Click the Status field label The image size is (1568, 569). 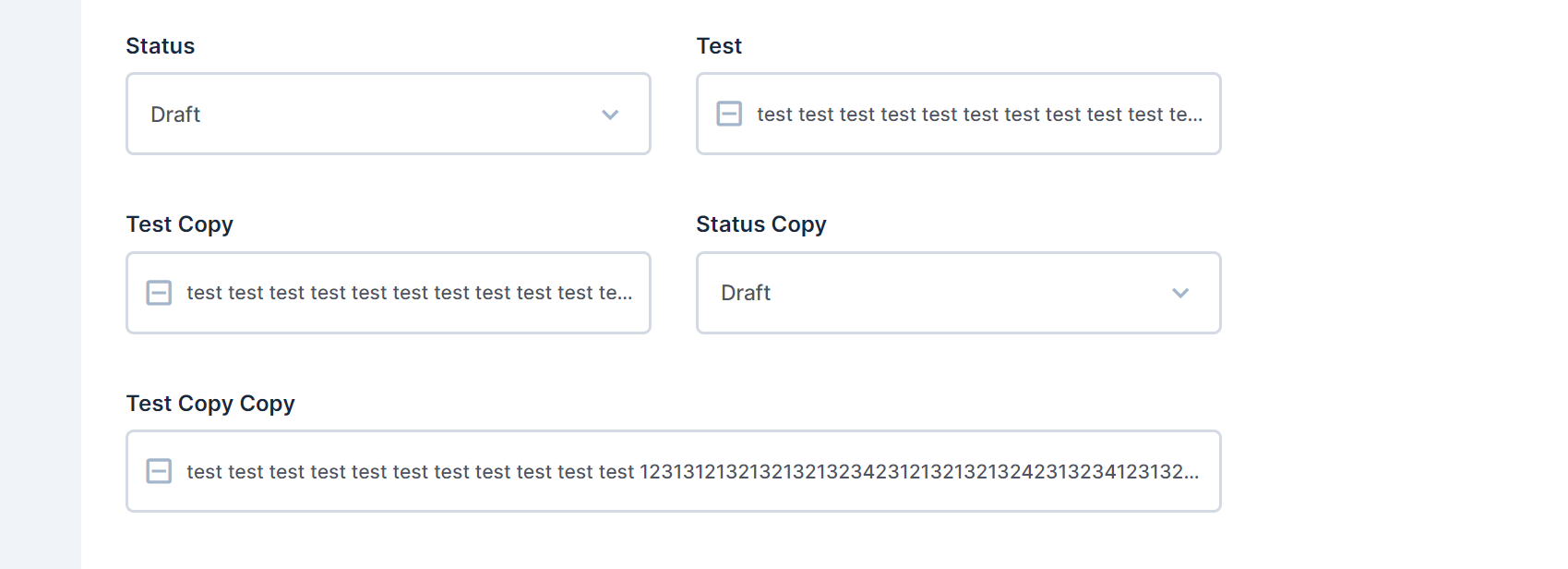pos(160,45)
